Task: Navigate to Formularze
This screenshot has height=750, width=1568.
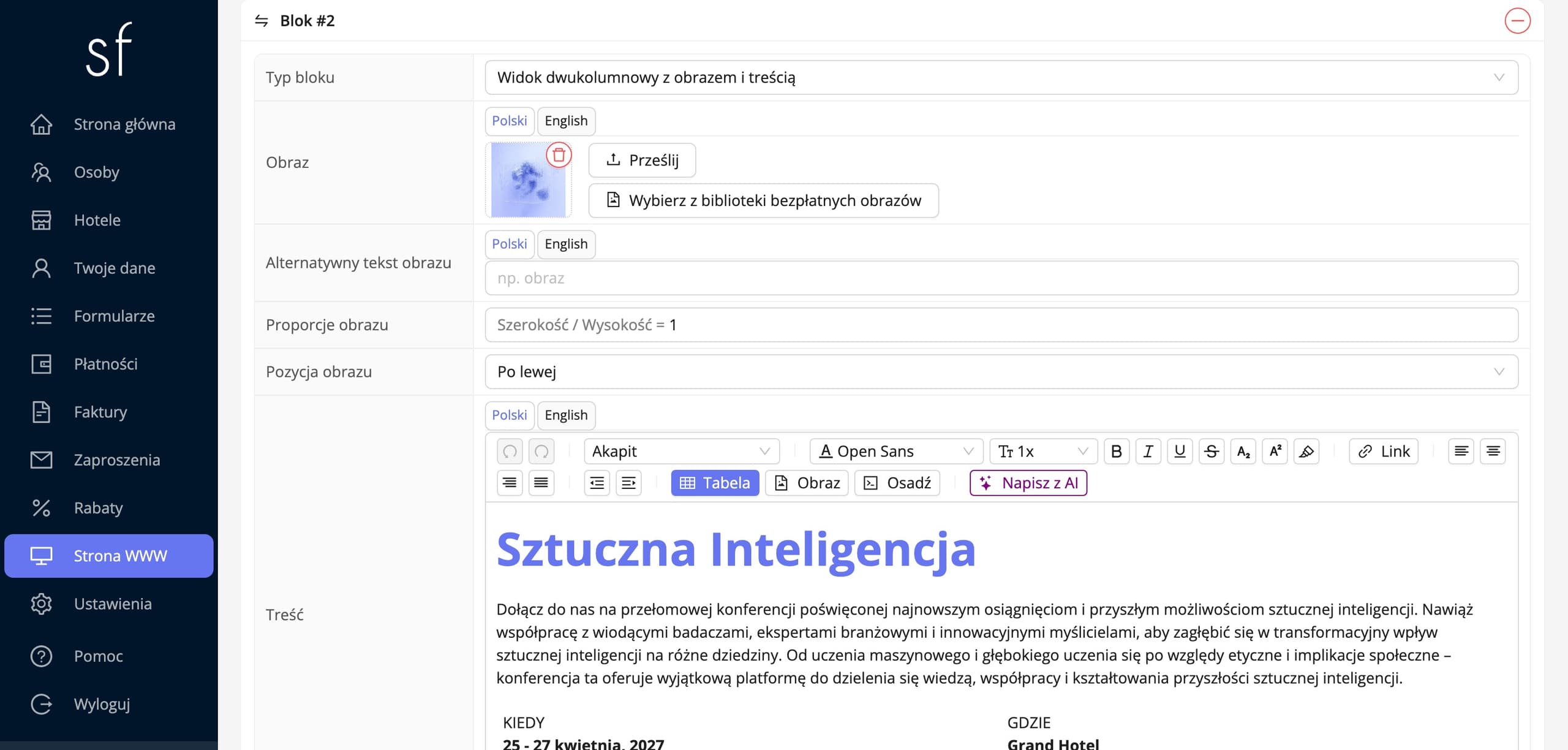Action: (x=109, y=316)
